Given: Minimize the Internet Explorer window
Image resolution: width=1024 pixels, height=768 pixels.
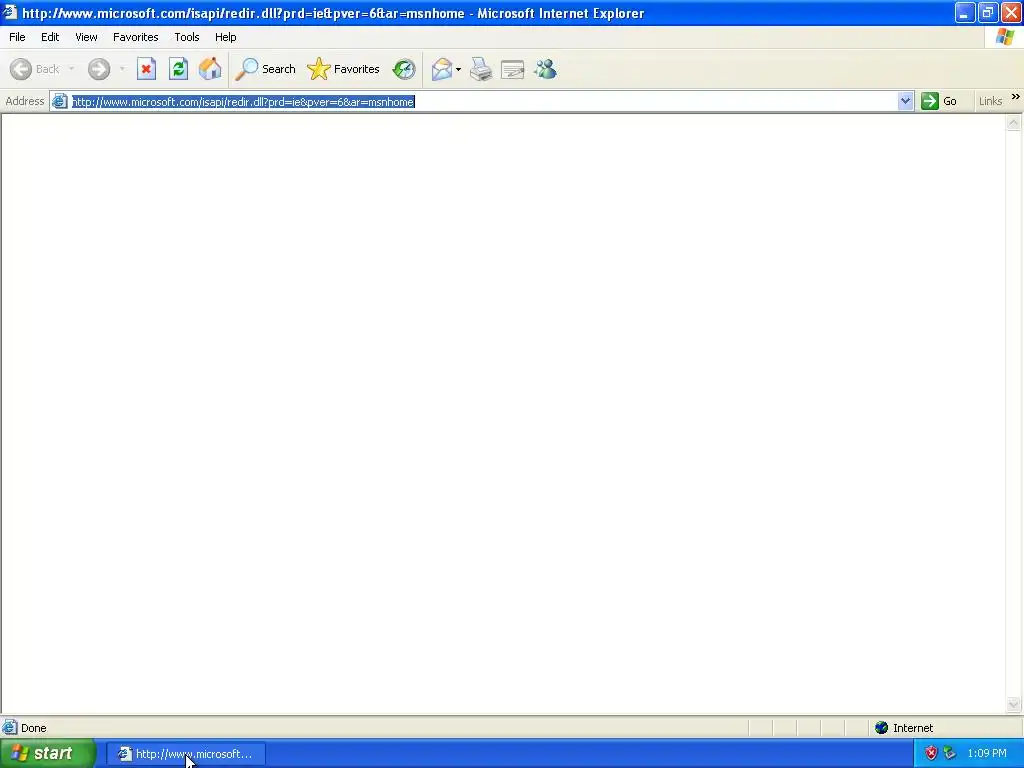Looking at the screenshot, I should pos(965,12).
